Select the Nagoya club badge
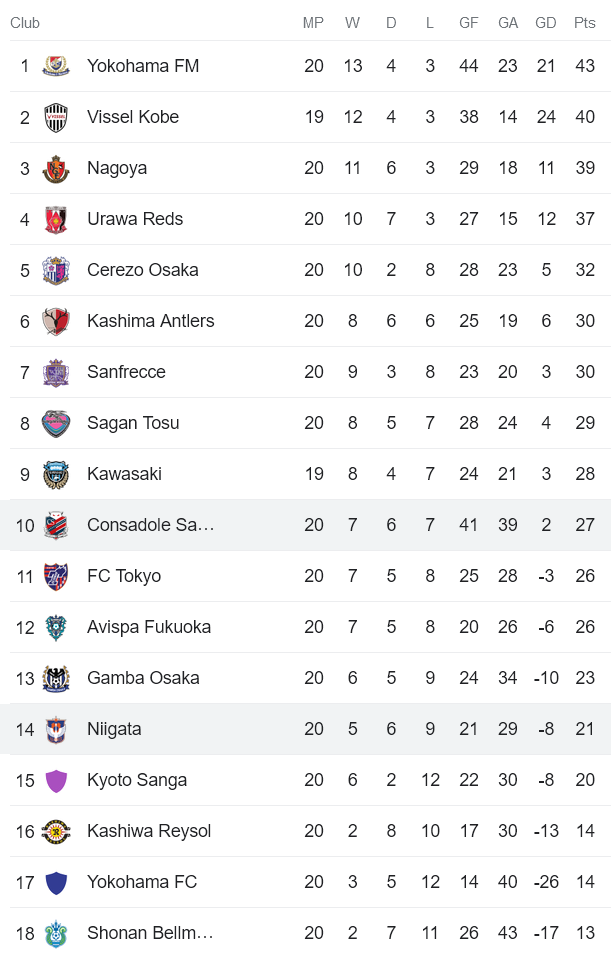 pyautogui.click(x=57, y=168)
